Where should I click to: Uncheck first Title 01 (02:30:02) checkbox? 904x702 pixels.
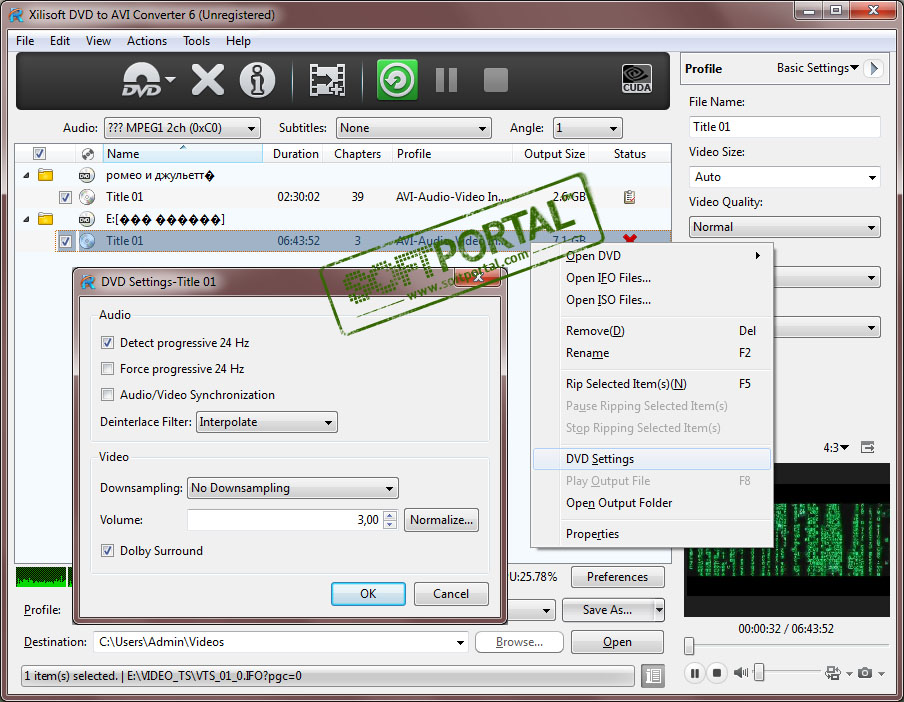[x=65, y=198]
